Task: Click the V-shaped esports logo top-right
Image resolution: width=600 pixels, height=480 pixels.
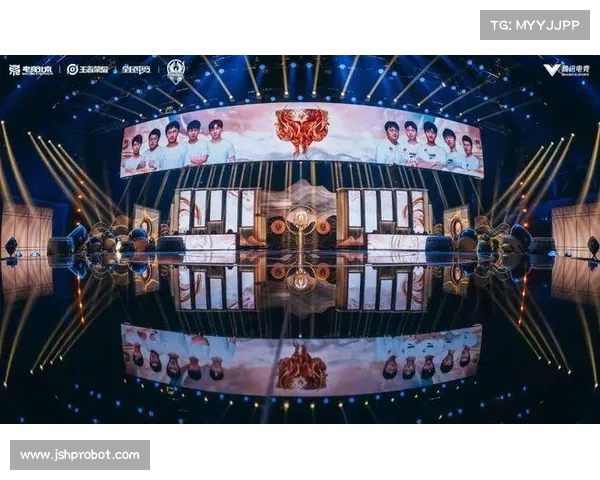Action: tap(566, 70)
